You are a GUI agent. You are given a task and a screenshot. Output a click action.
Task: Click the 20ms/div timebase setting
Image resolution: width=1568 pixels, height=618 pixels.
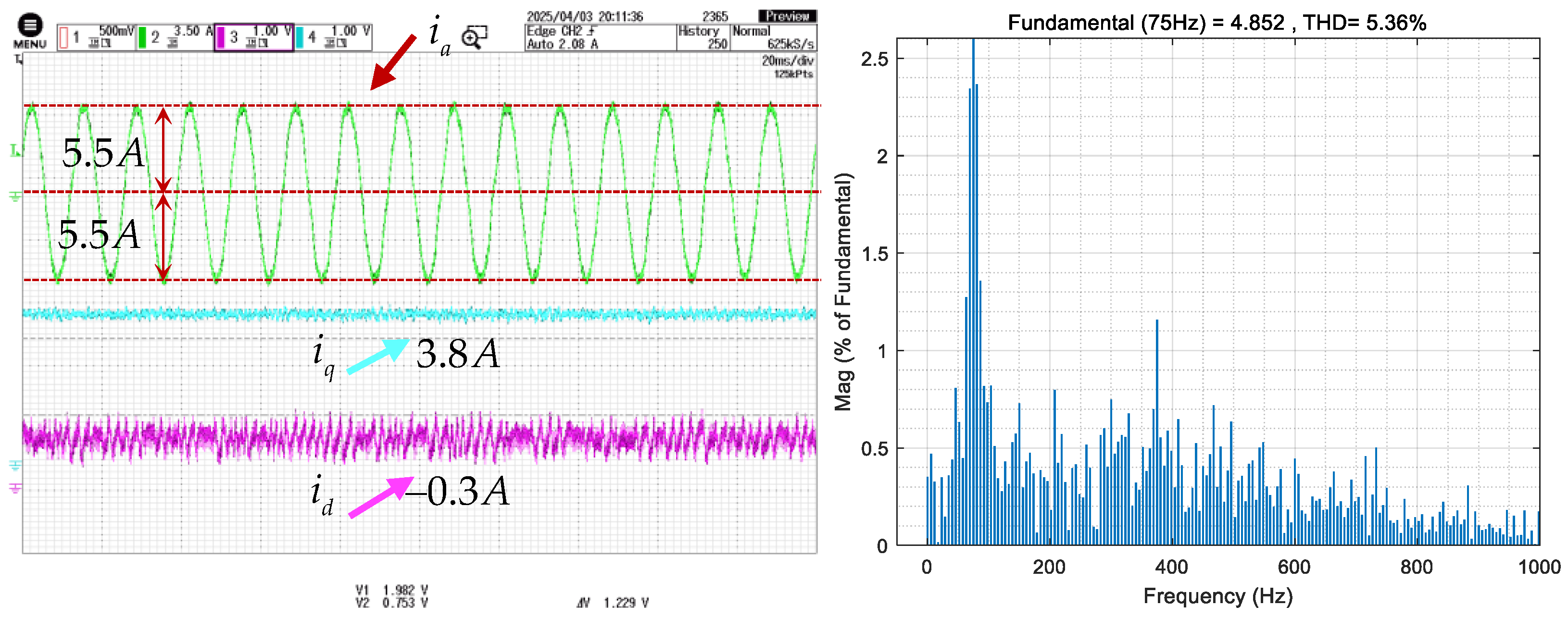click(787, 60)
